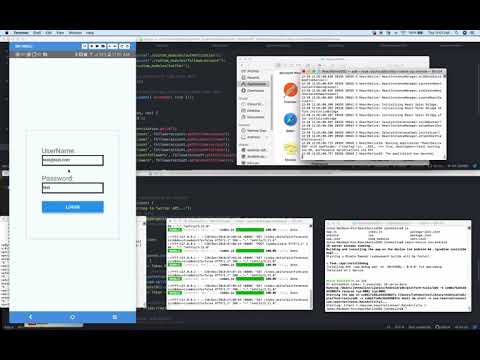This screenshot has height=360, width=480.
Task: Select Desktop in the Finder sidebar
Action: 252,111
